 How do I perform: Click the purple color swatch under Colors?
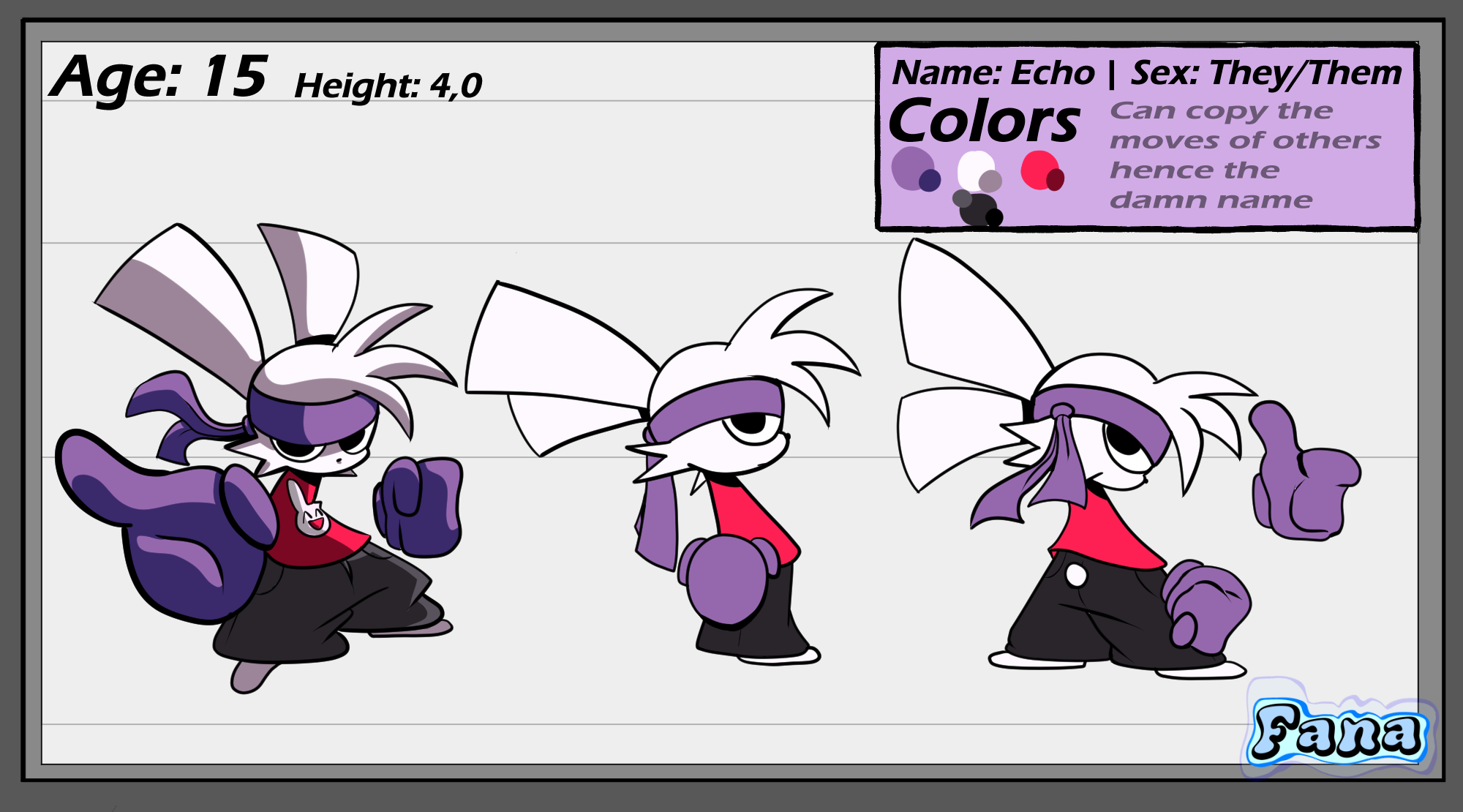pos(911,168)
